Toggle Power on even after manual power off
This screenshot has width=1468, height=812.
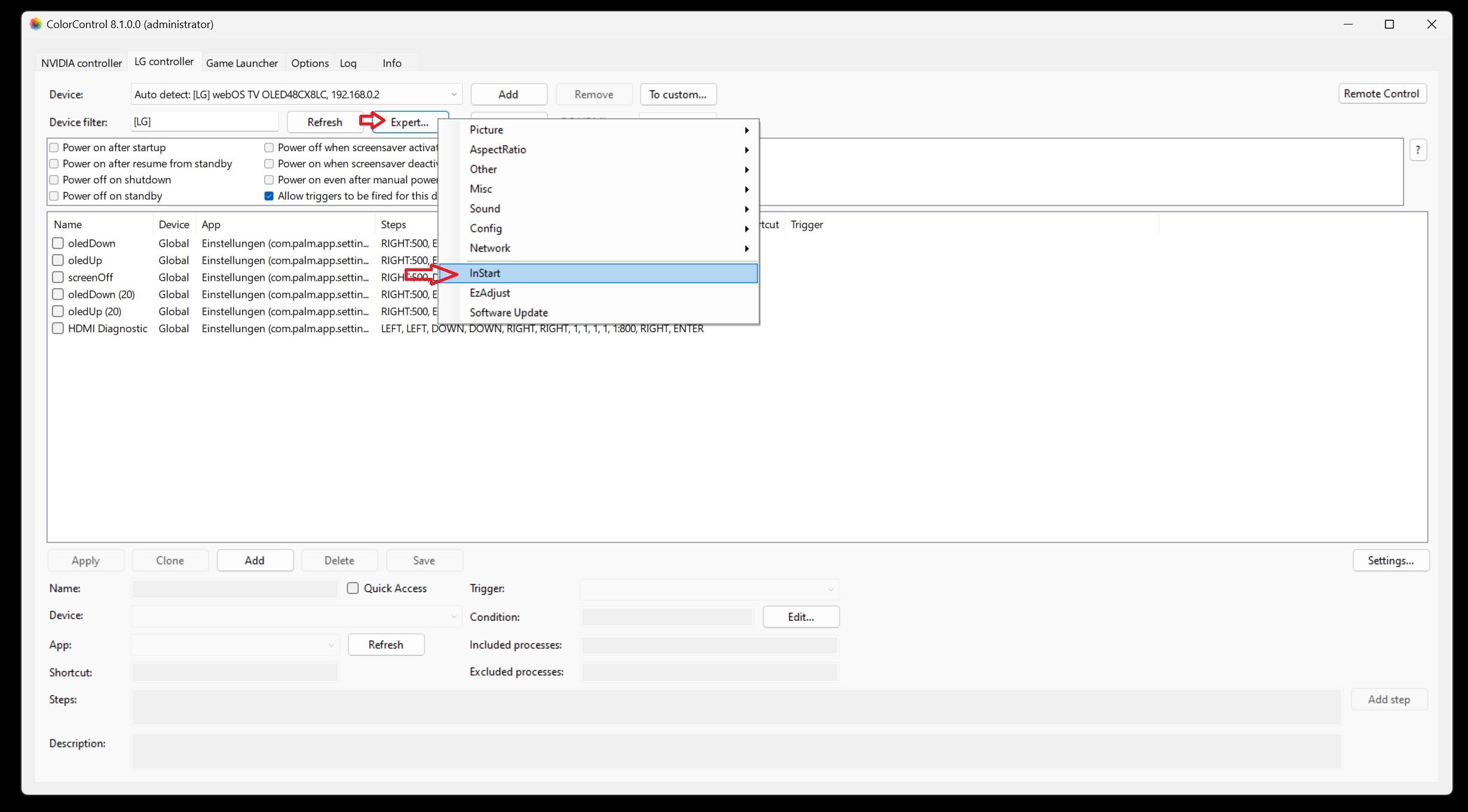point(269,180)
